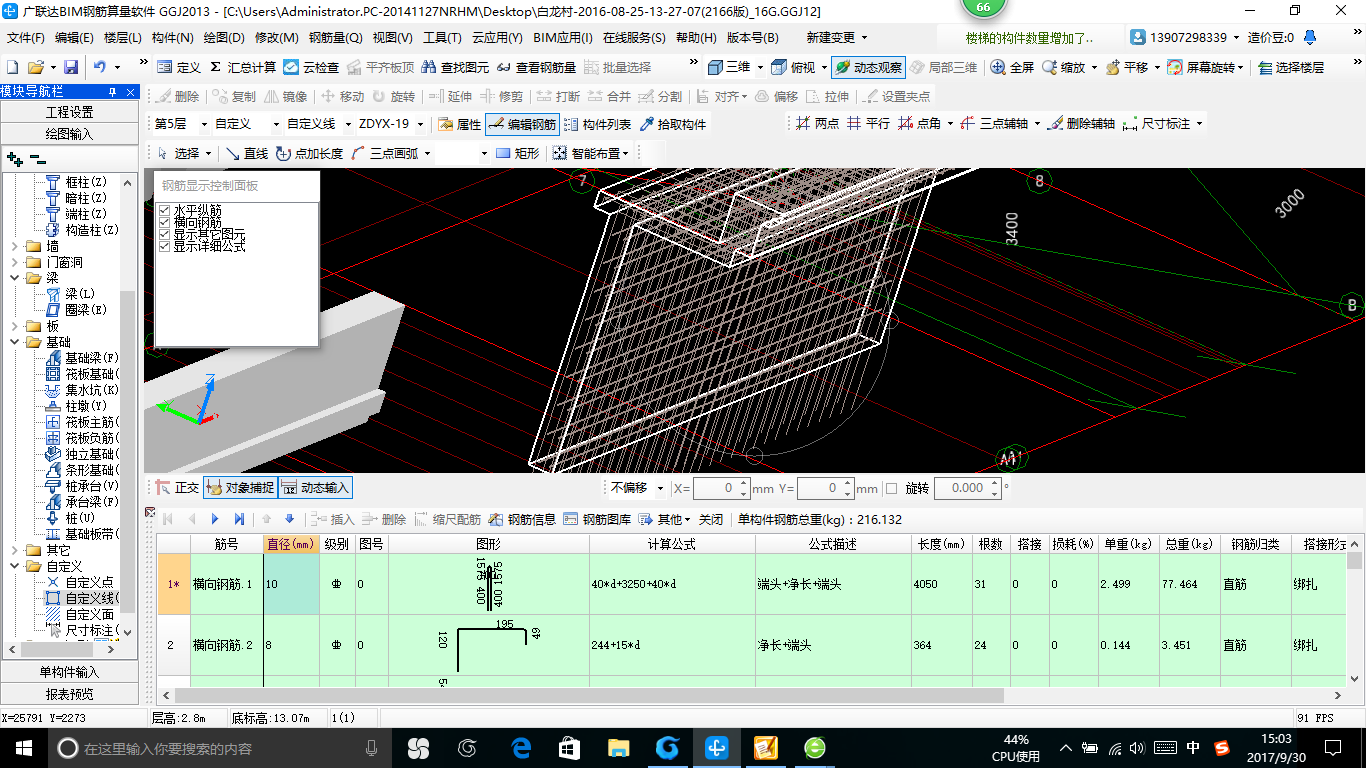Open 汇总计算 sum calculation
1366x768 pixels.
pos(243,68)
